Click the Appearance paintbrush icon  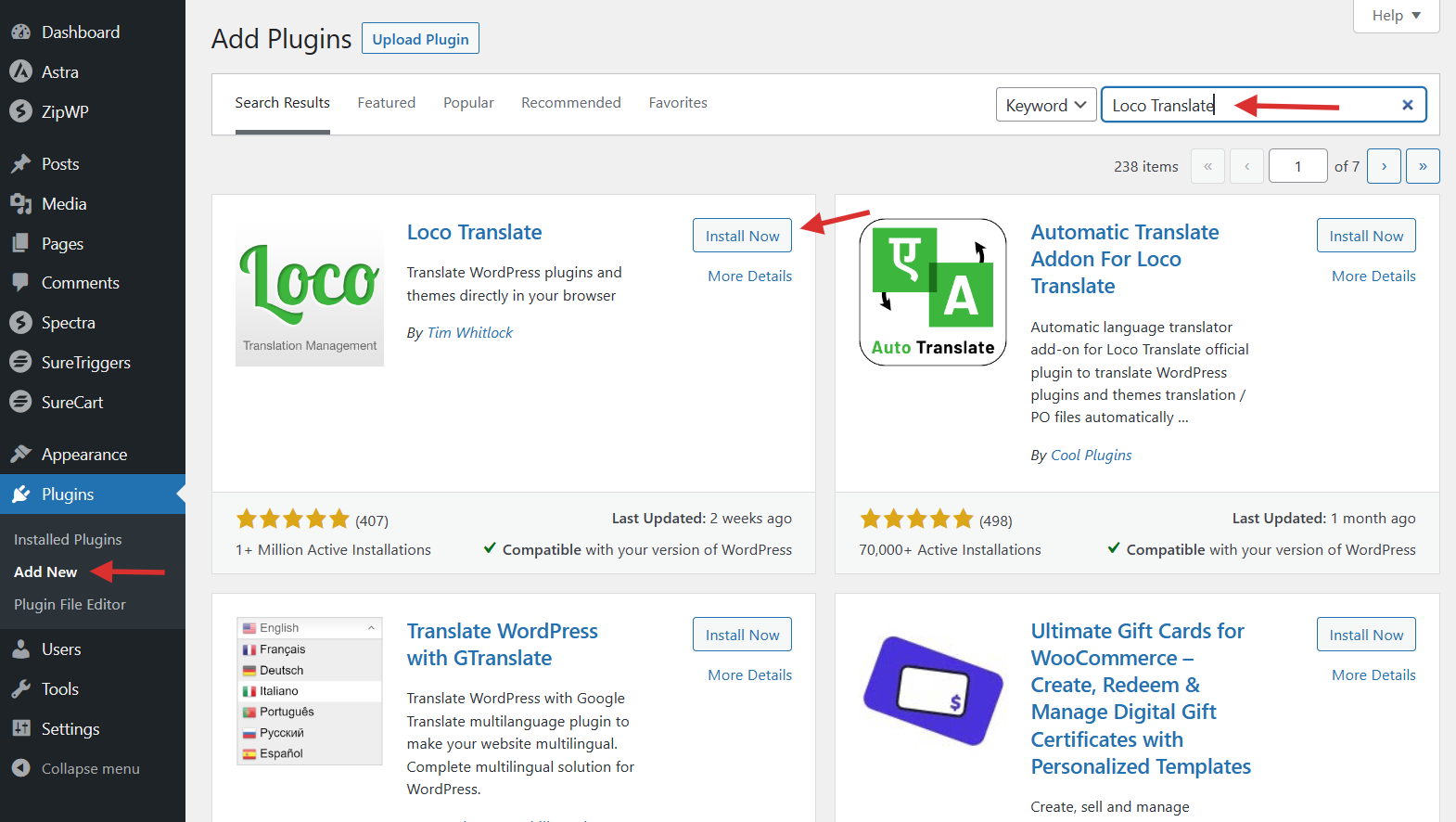click(x=20, y=455)
